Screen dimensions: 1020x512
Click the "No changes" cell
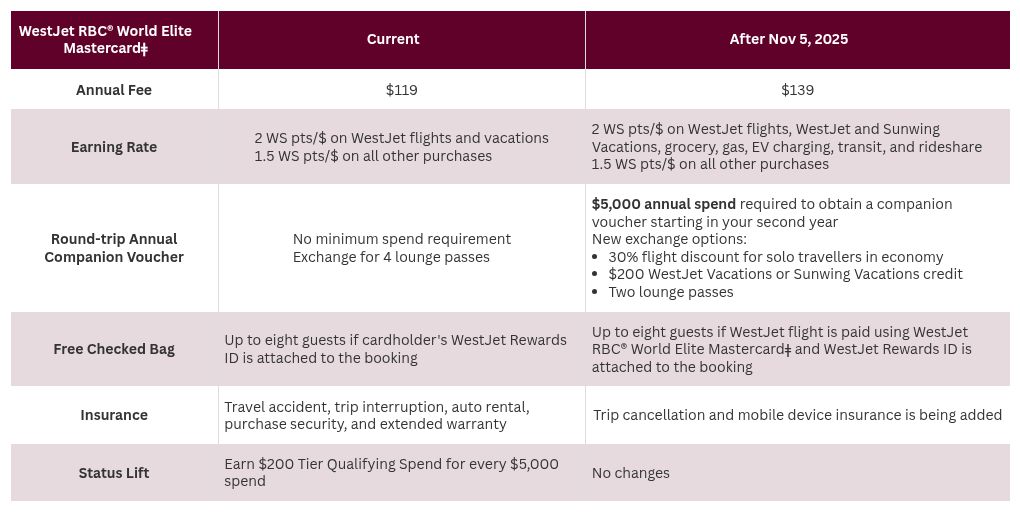[630, 473]
